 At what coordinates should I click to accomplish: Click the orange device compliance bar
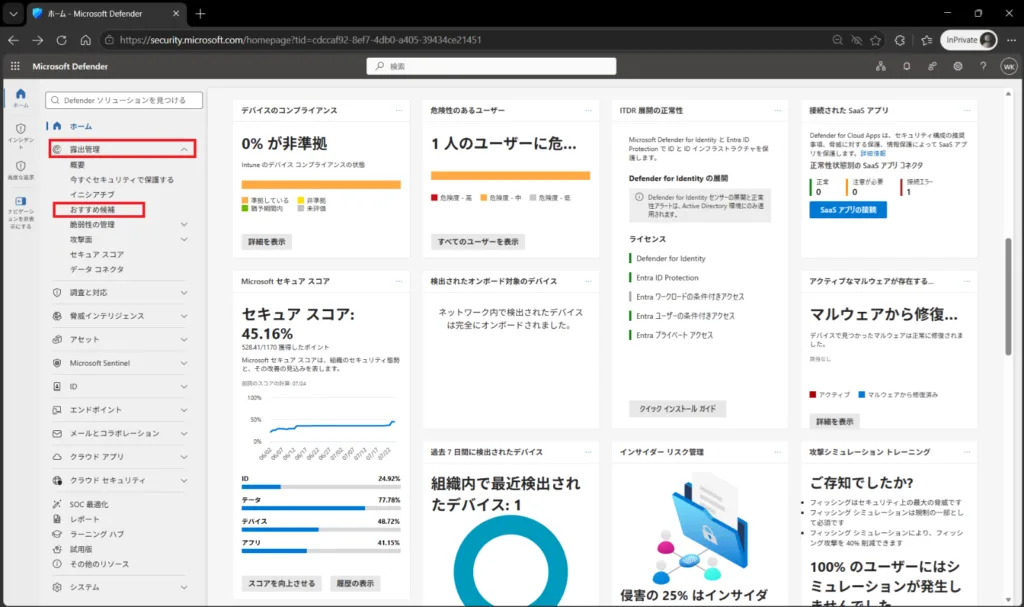321,185
